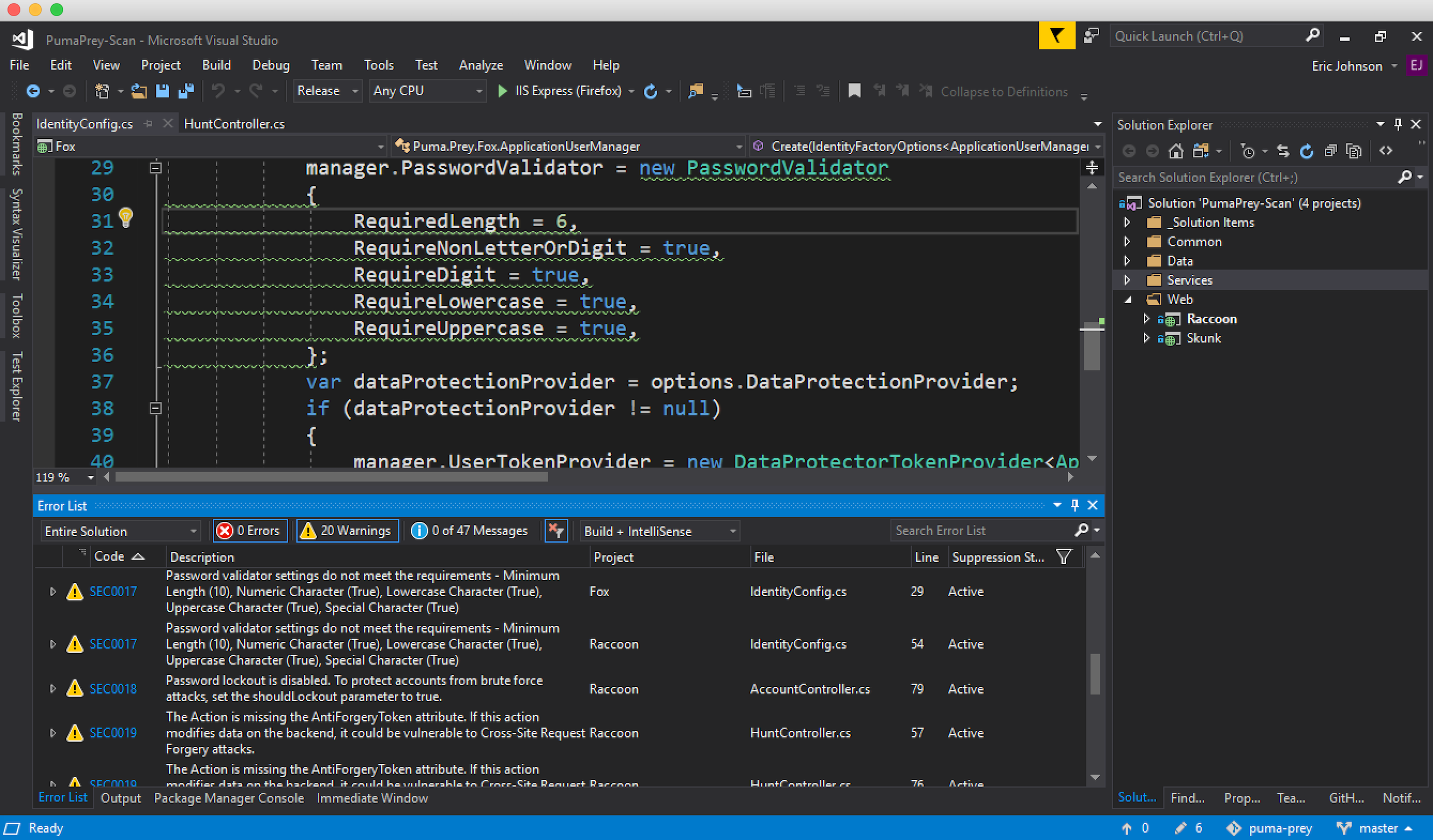Screen dimensions: 1433x840
Task: Click the Home icon in Solution Explorer
Action: pyautogui.click(x=1176, y=151)
